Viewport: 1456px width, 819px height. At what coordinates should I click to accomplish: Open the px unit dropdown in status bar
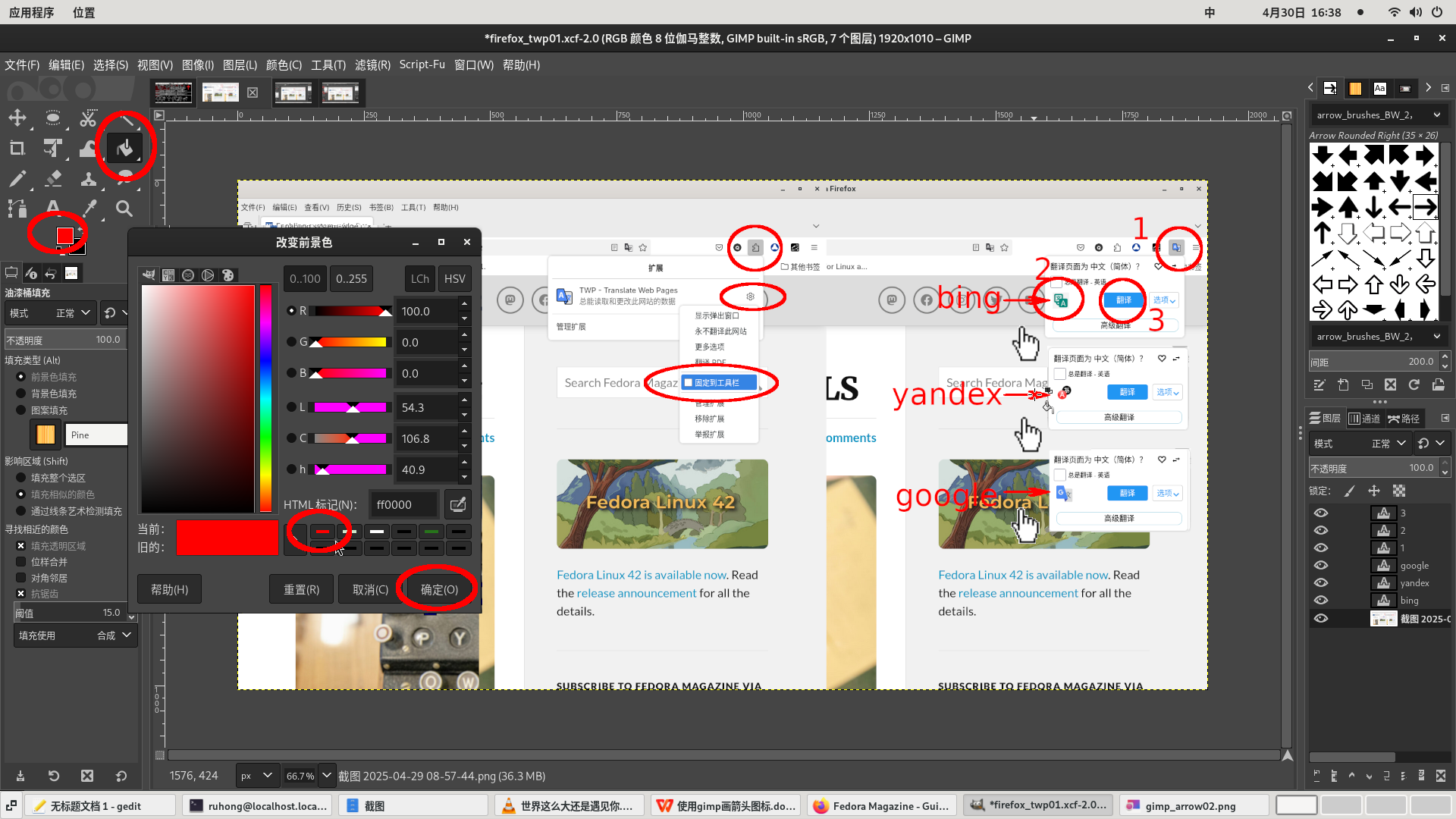[256, 776]
